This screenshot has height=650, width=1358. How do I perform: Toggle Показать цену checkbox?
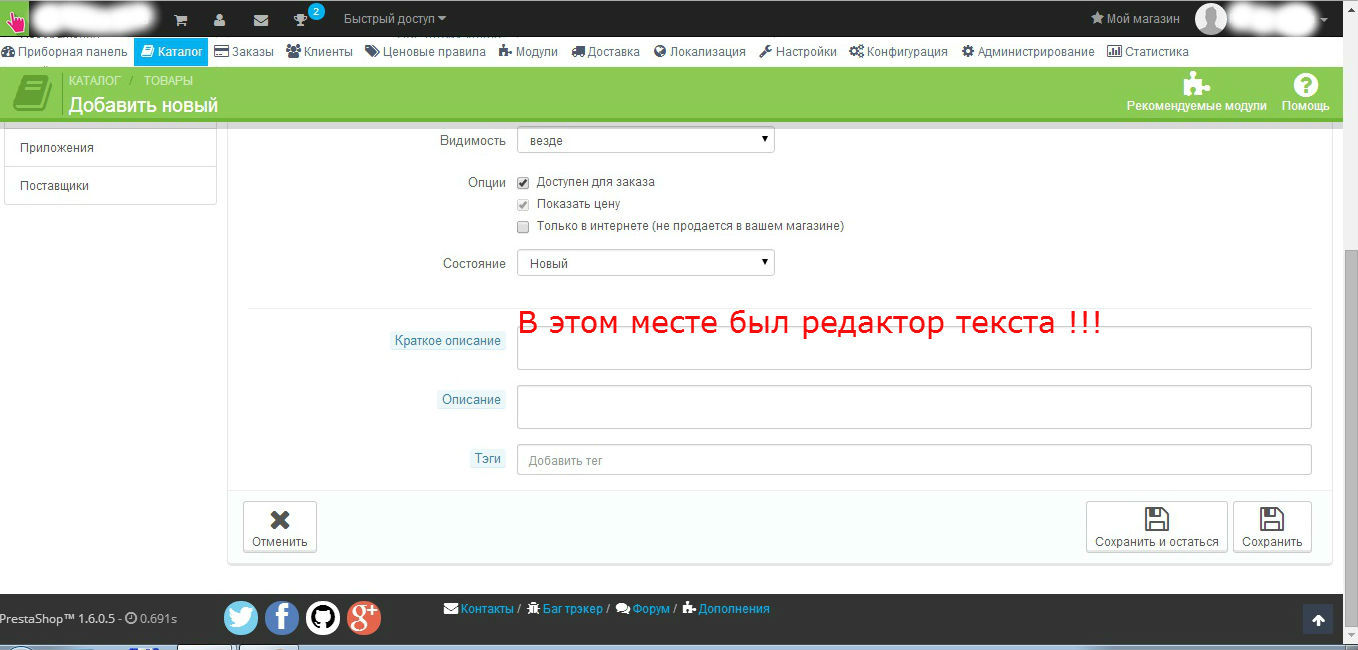523,204
